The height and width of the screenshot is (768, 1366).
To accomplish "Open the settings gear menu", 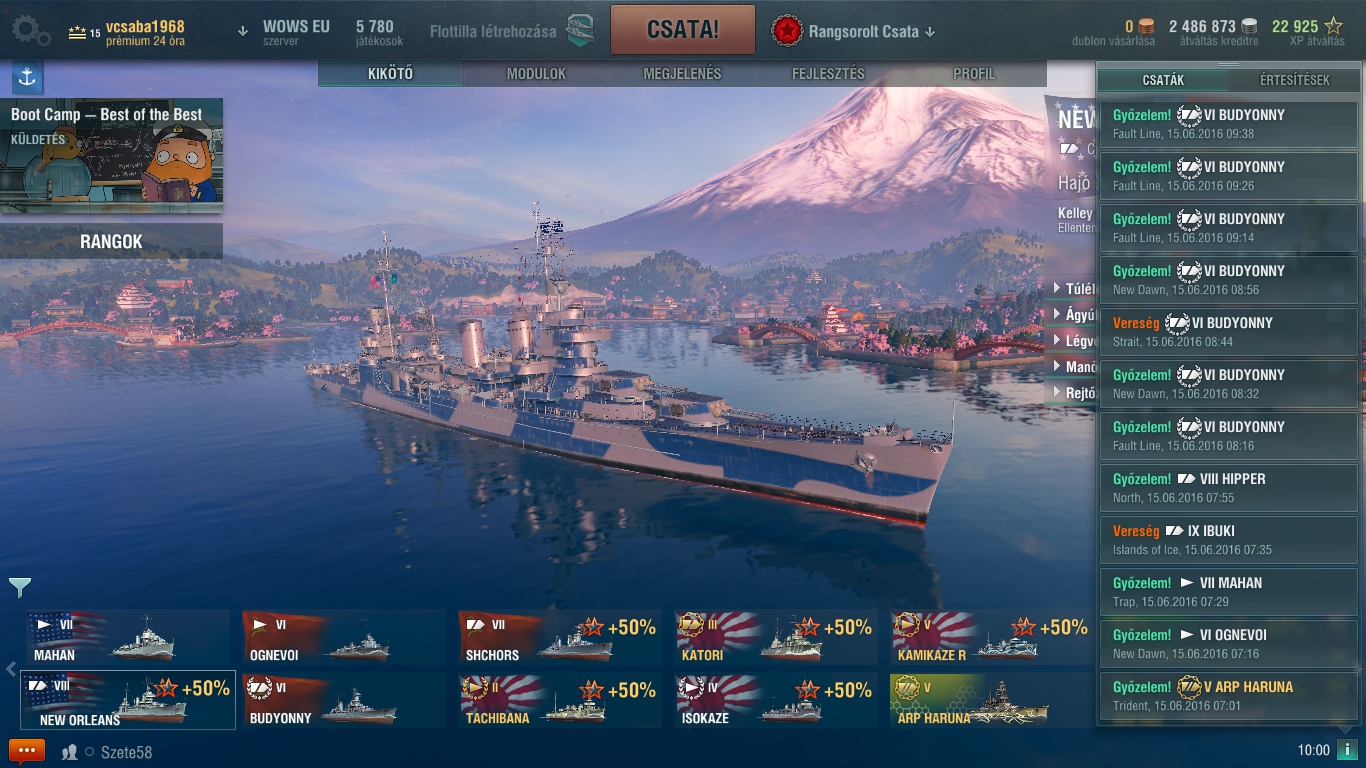I will click(x=30, y=30).
